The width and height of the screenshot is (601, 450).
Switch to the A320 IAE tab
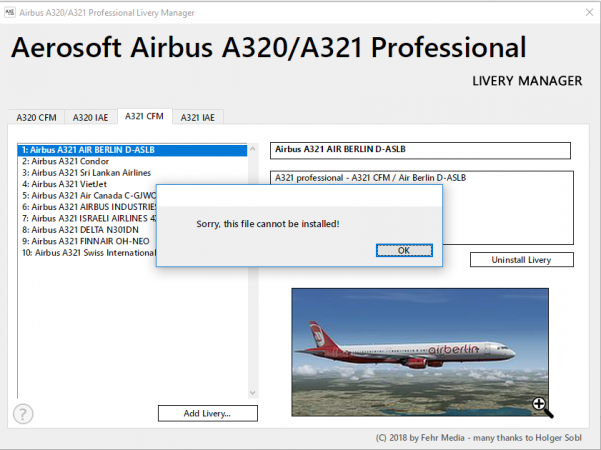(x=91, y=117)
